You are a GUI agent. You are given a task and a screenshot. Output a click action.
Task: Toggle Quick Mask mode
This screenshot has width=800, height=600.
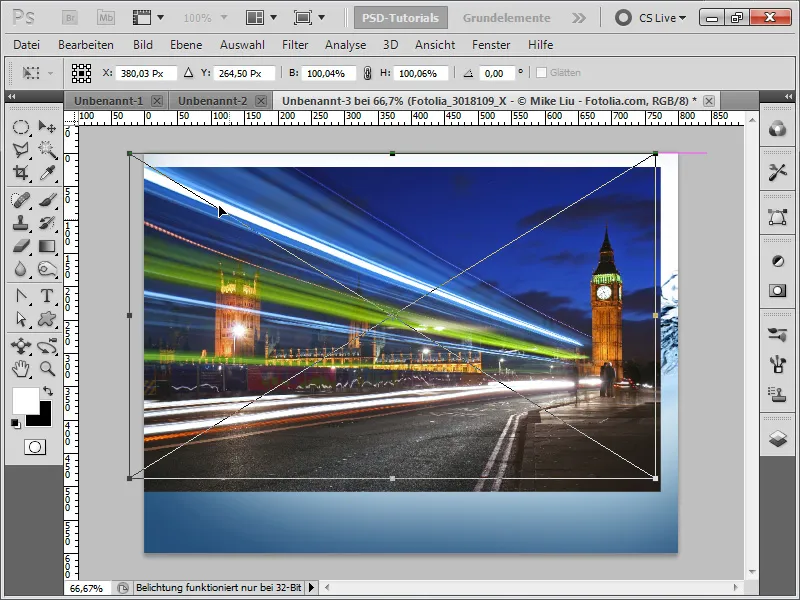coord(35,447)
